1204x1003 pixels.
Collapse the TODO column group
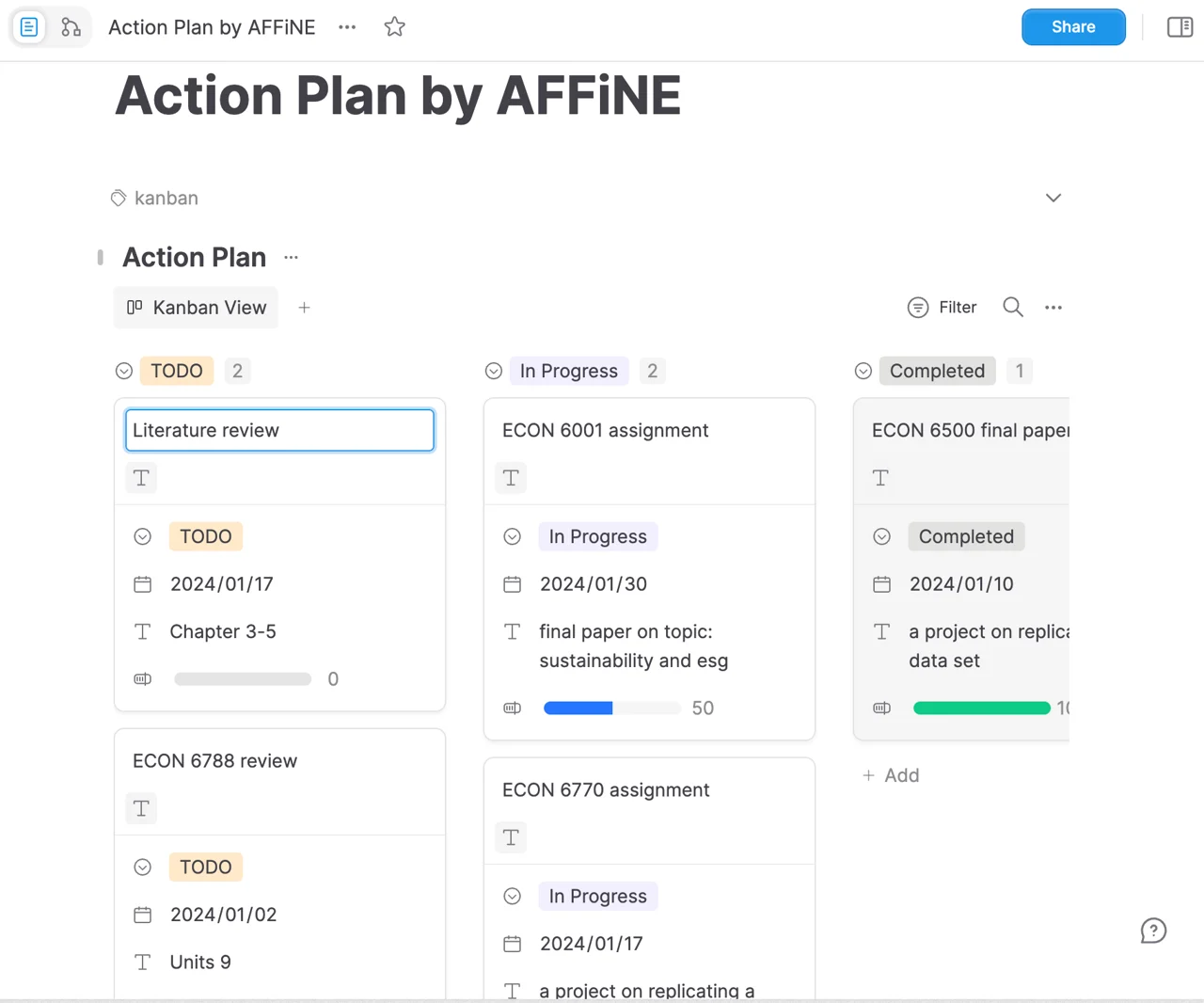click(x=124, y=372)
